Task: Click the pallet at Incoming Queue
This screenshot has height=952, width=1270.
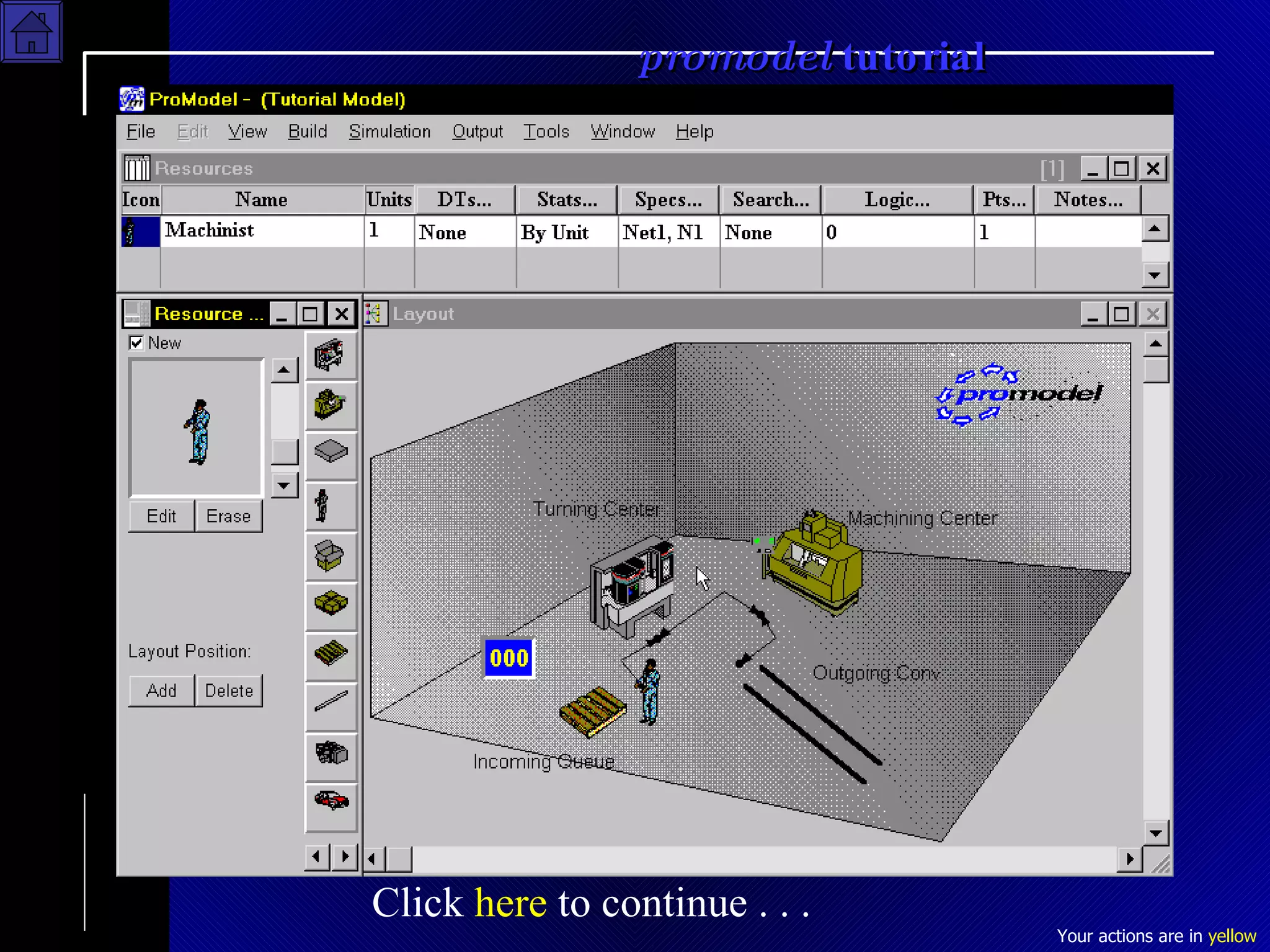Action: pyautogui.click(x=593, y=712)
